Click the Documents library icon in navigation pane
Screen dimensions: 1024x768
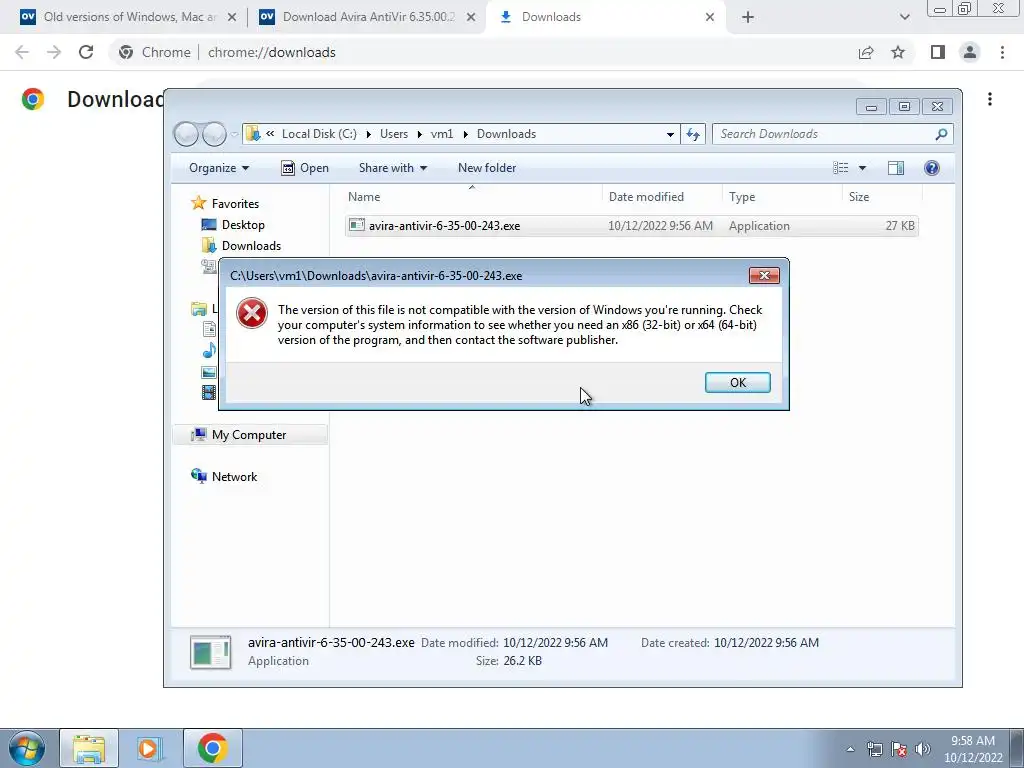209,329
